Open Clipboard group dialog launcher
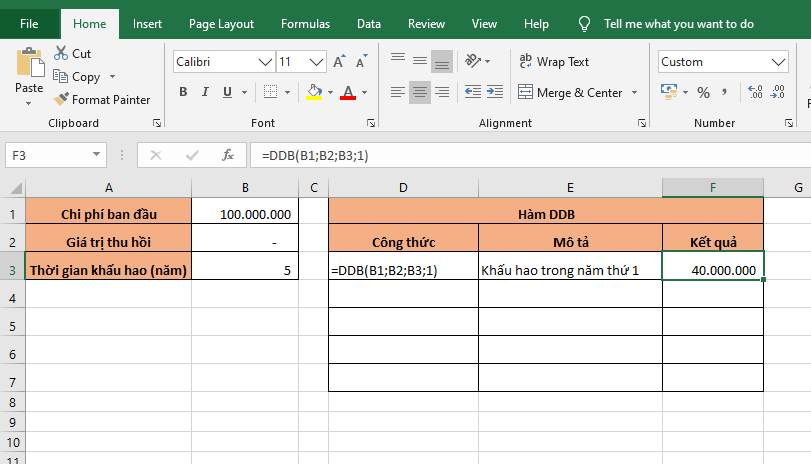The image size is (811, 464). [157, 123]
